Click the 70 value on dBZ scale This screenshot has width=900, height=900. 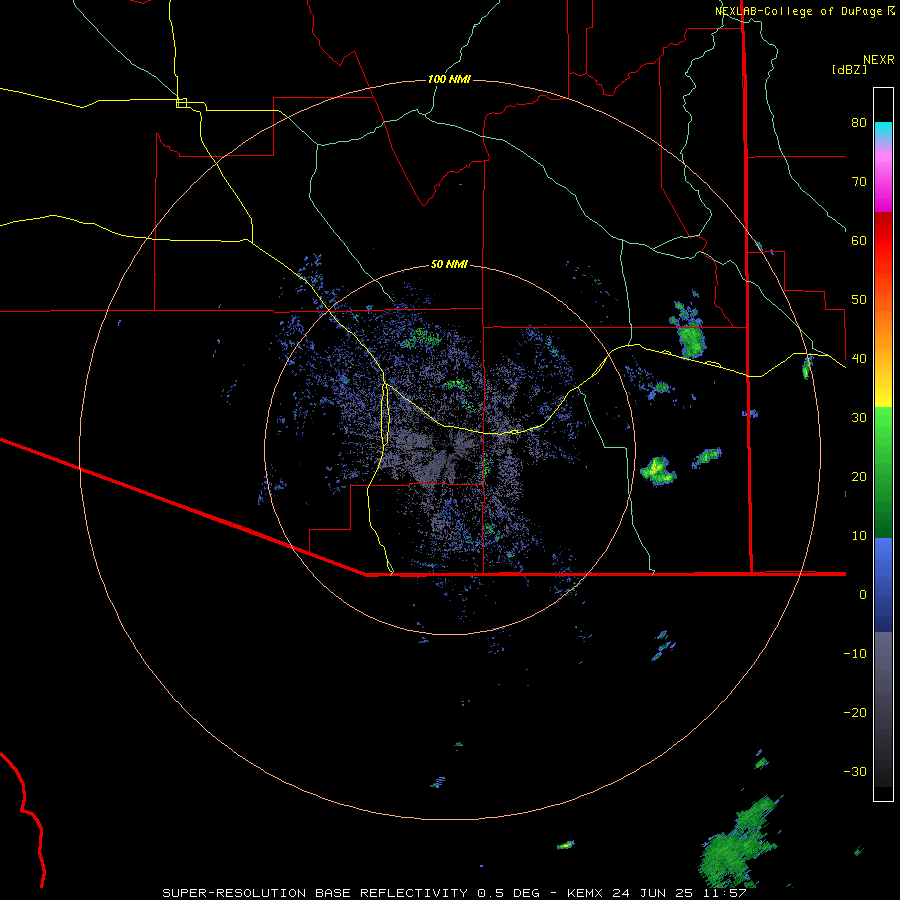click(859, 182)
